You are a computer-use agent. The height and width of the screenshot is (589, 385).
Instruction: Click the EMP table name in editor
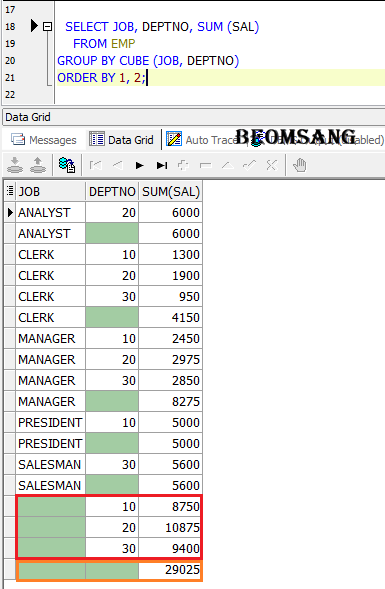pyautogui.click(x=123, y=44)
